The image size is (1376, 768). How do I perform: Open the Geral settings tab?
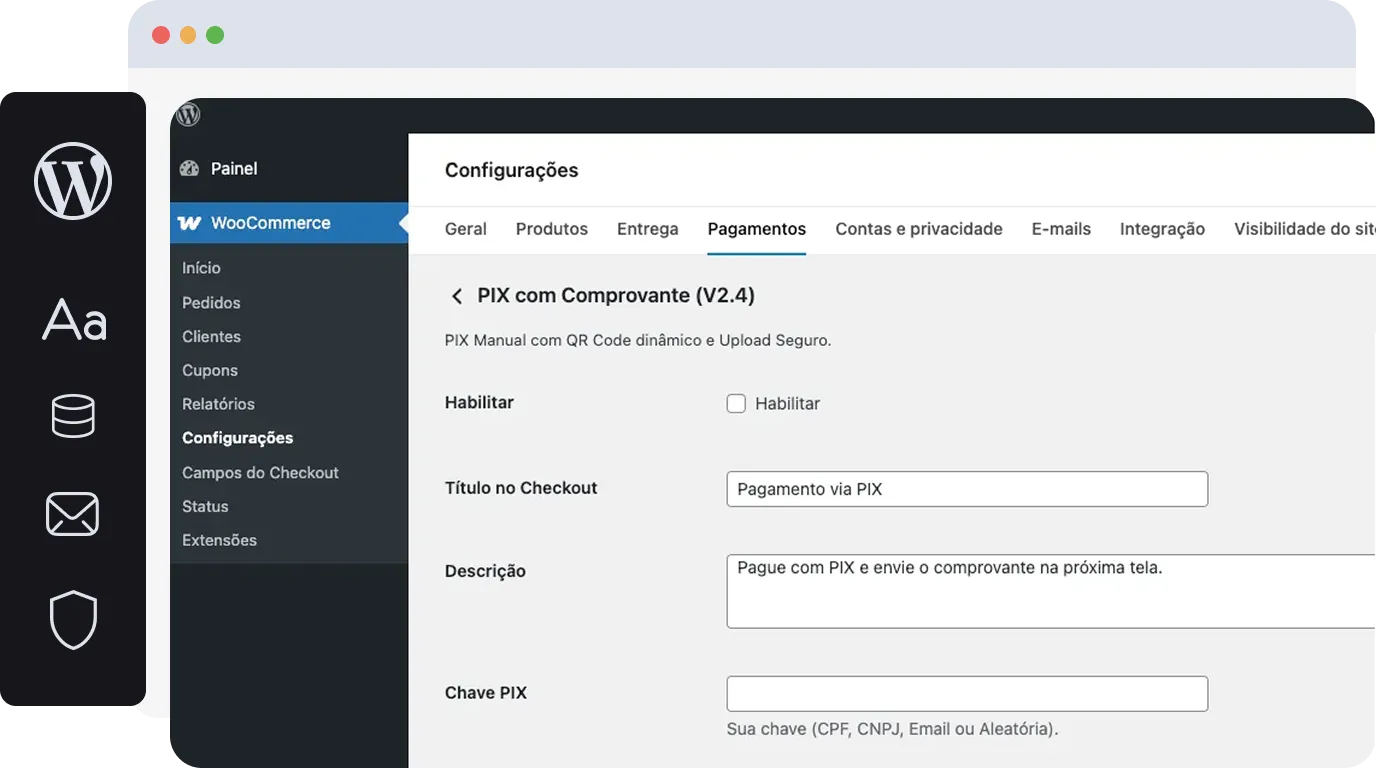(466, 229)
